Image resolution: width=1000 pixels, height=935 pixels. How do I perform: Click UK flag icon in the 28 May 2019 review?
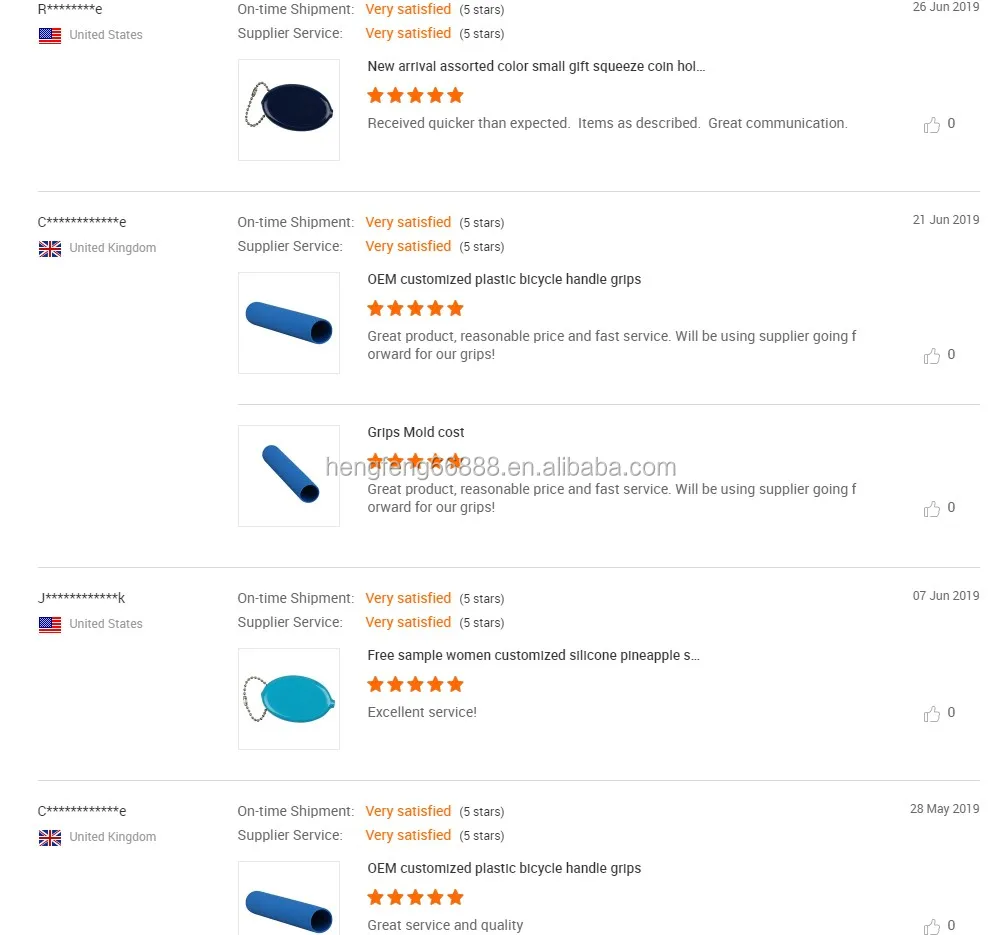[50, 838]
